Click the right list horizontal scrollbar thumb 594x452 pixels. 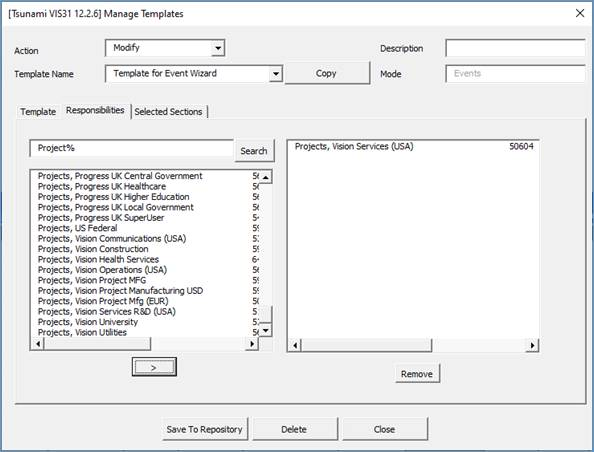click(x=366, y=345)
